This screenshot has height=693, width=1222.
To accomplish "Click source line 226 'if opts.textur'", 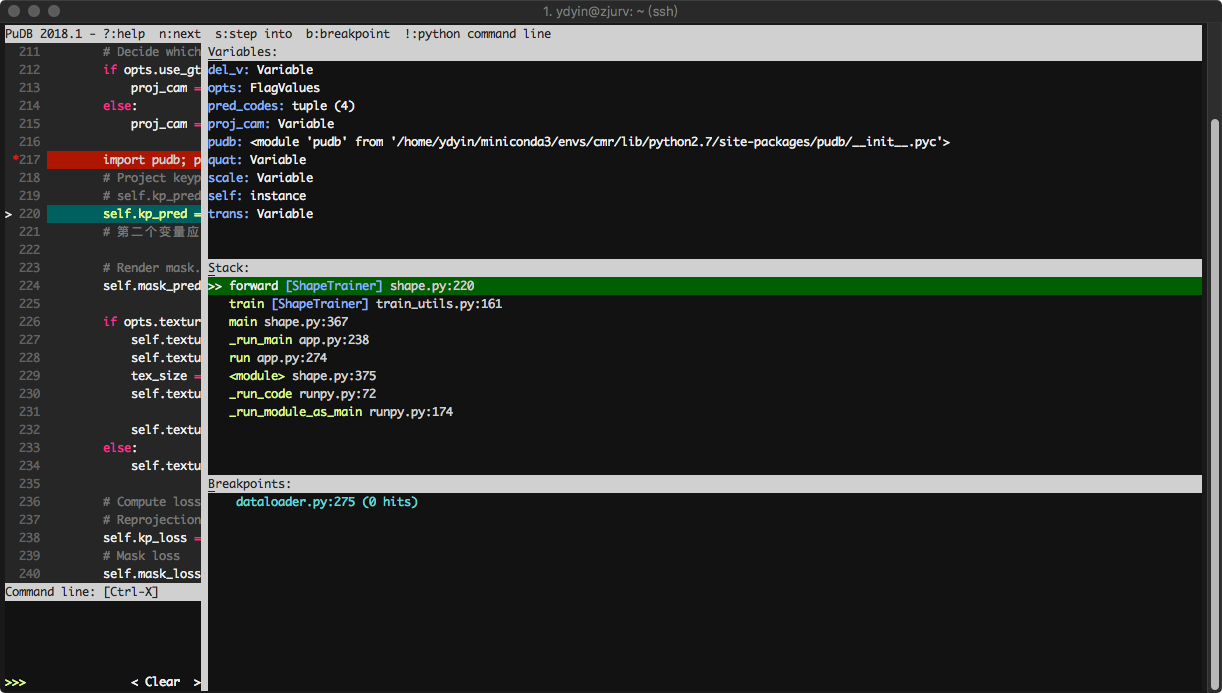I will click(152, 322).
